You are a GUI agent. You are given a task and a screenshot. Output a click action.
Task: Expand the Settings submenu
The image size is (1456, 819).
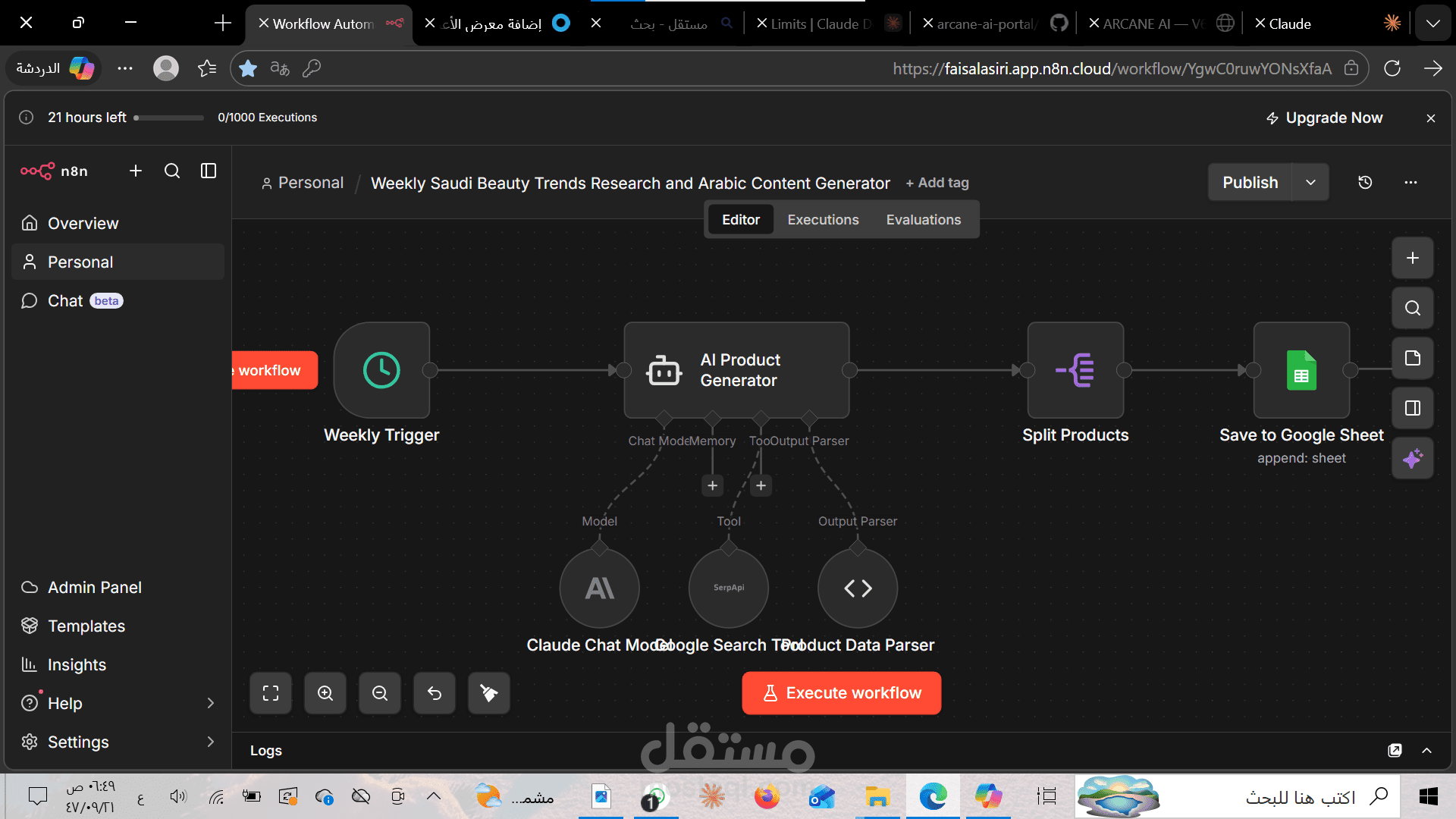(x=211, y=742)
